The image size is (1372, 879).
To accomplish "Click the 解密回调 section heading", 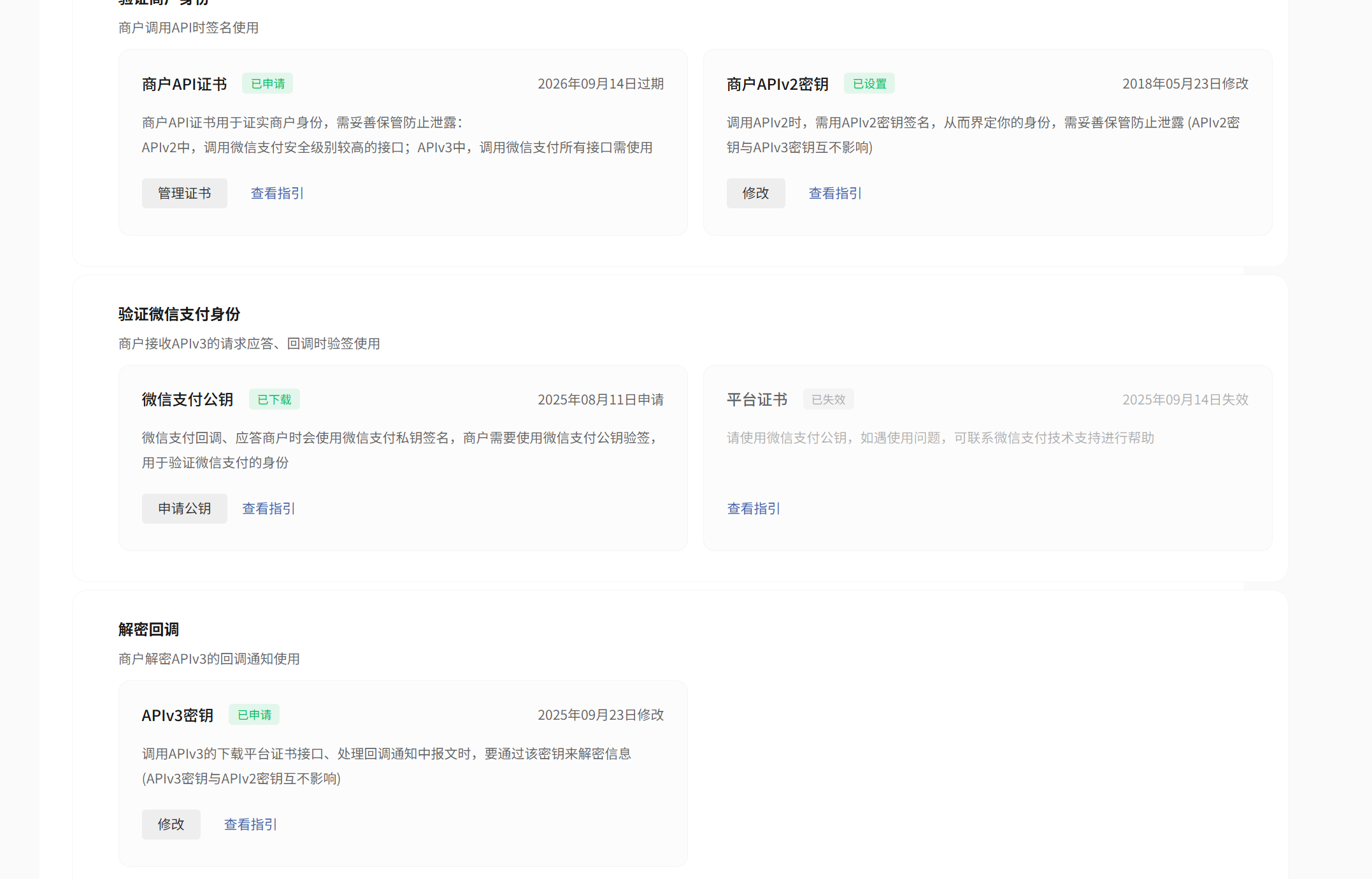I will click(148, 629).
